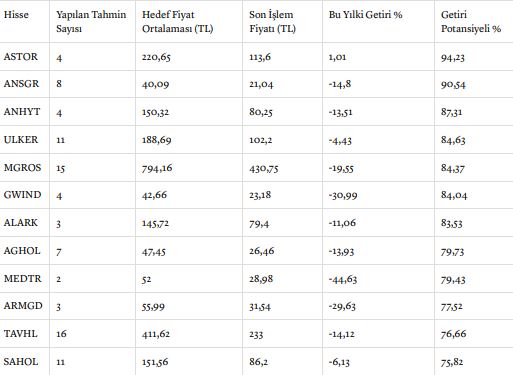Select the ANSGR stock row label
Screen dimensions: 513x375
click(x=21, y=84)
